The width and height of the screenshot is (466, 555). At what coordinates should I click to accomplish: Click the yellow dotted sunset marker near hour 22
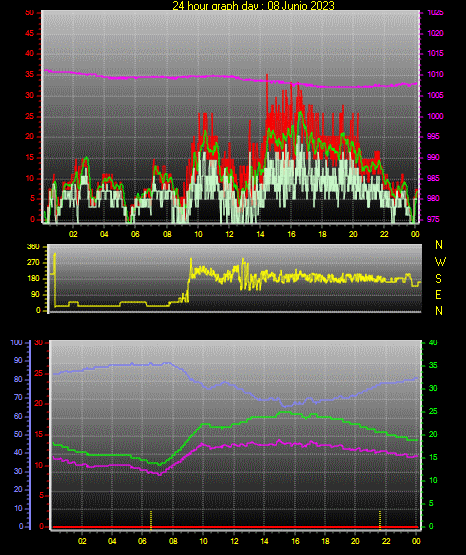point(380,520)
